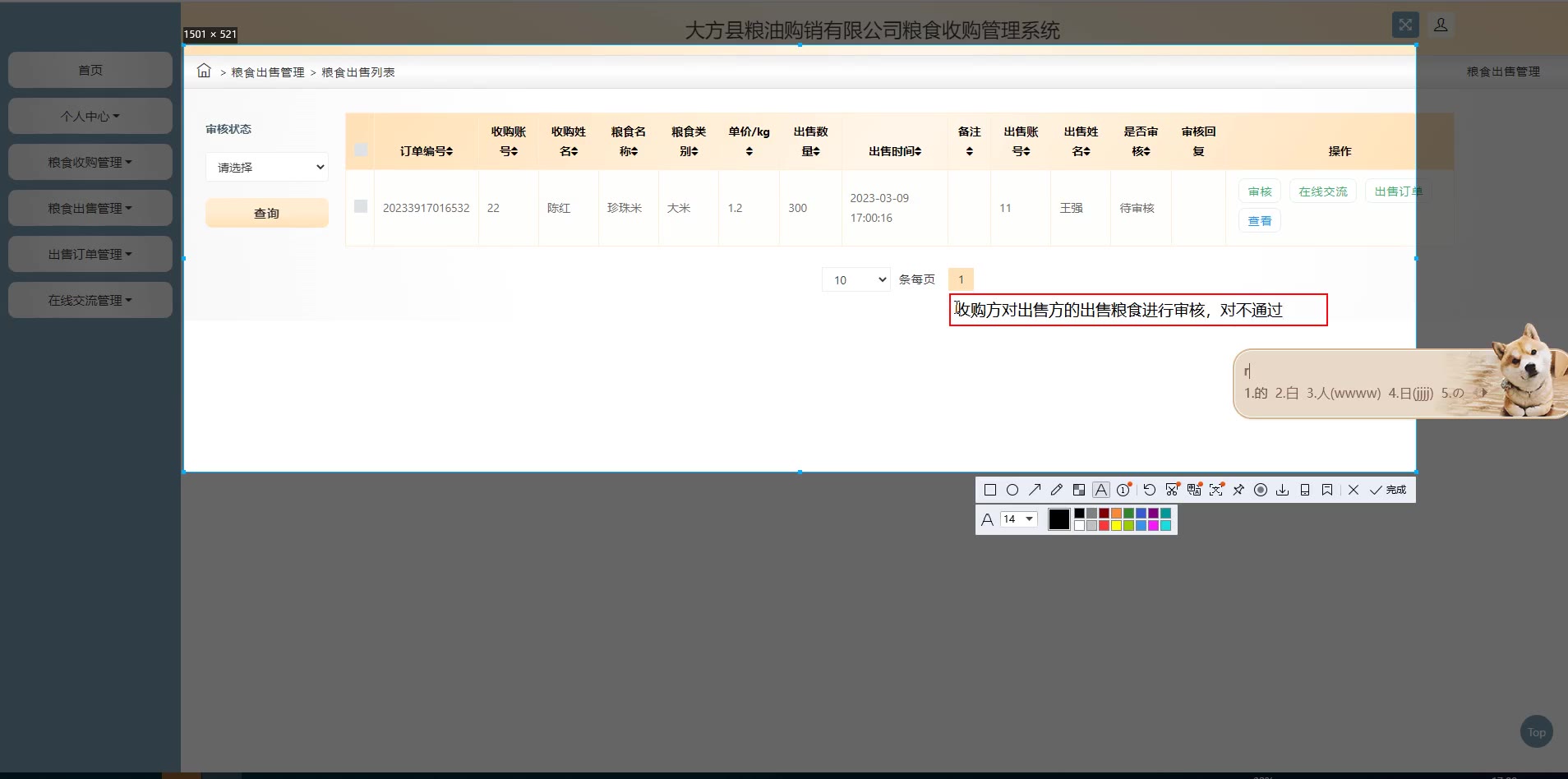Click the phone icon in screenshot toolbar
This screenshot has width=1568, height=779.
click(x=1305, y=490)
